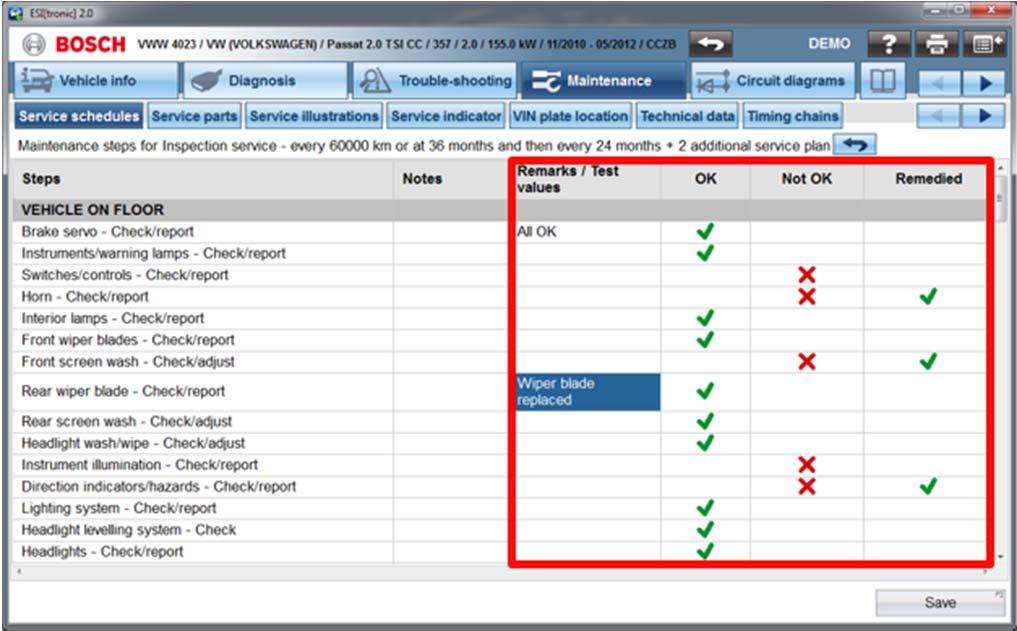Toggle OK check for Headlight levelling system

705,530
